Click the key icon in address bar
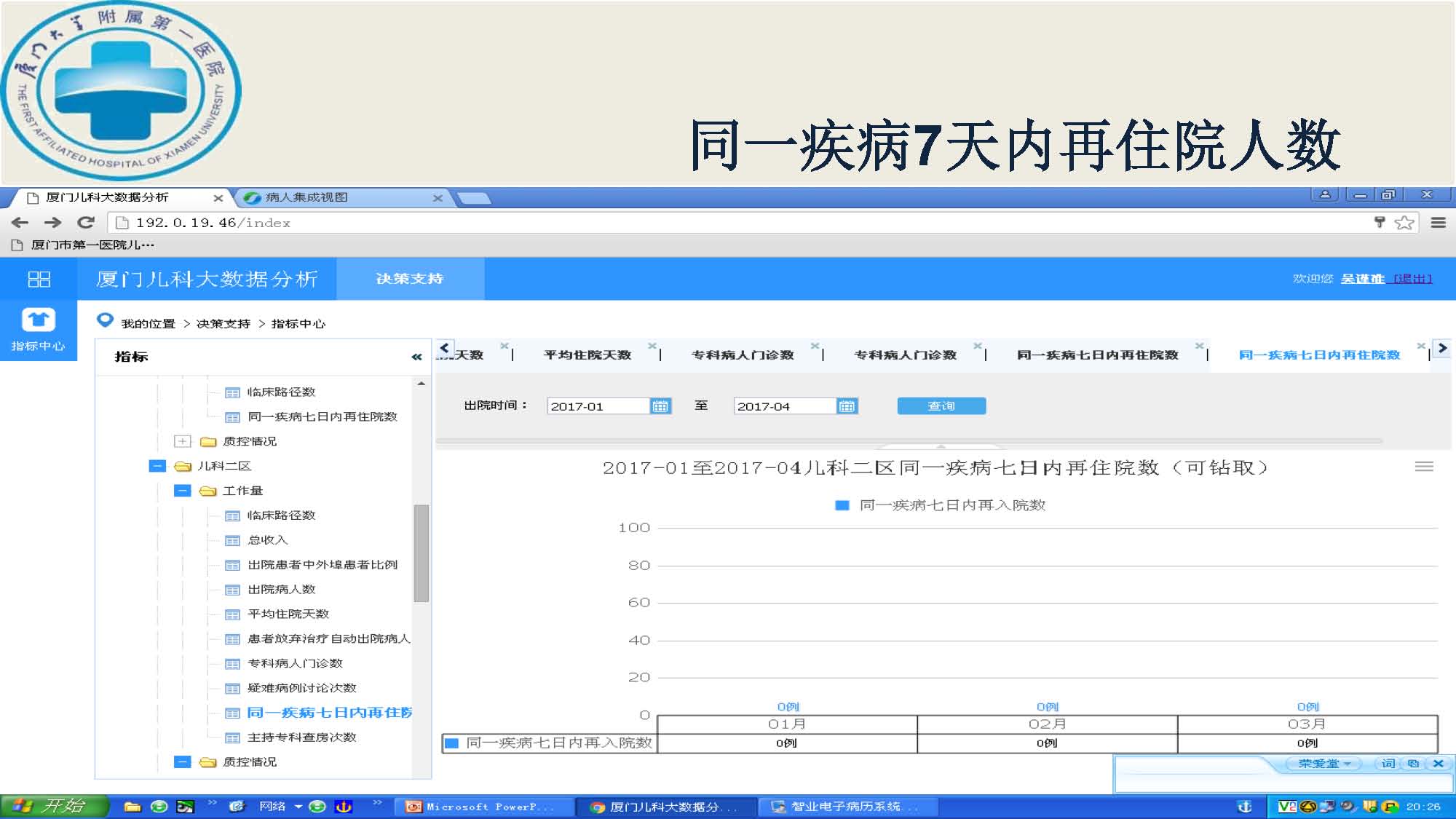This screenshot has height=819, width=1456. pyautogui.click(x=1379, y=223)
